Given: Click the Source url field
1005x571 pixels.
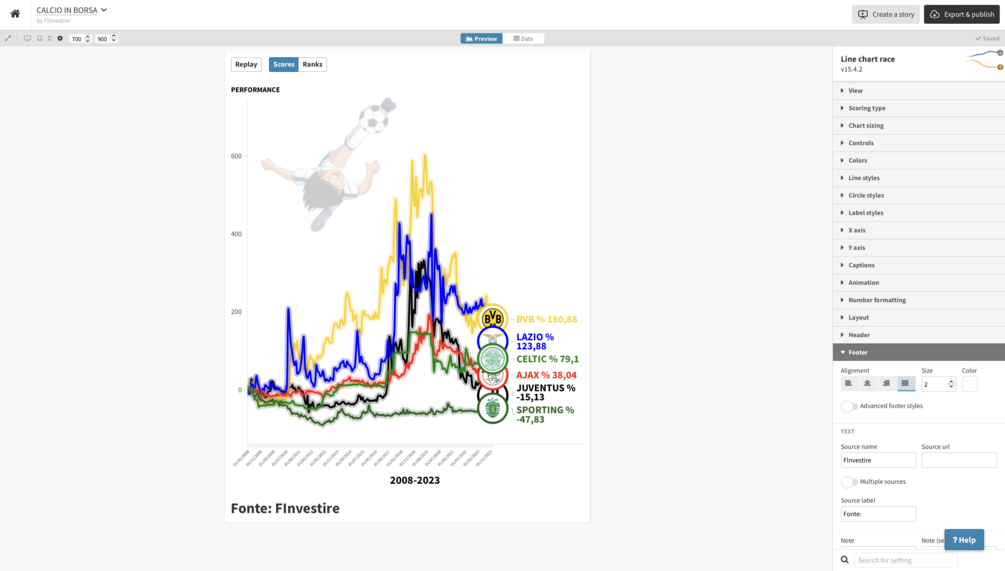Looking at the screenshot, I should 959,460.
